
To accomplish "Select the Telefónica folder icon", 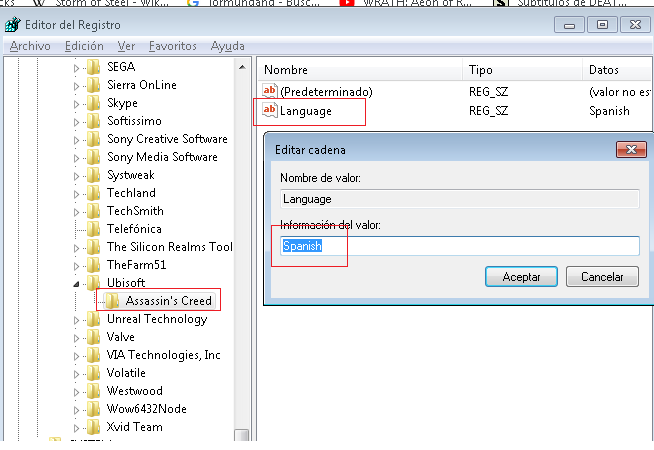I will tap(93, 229).
